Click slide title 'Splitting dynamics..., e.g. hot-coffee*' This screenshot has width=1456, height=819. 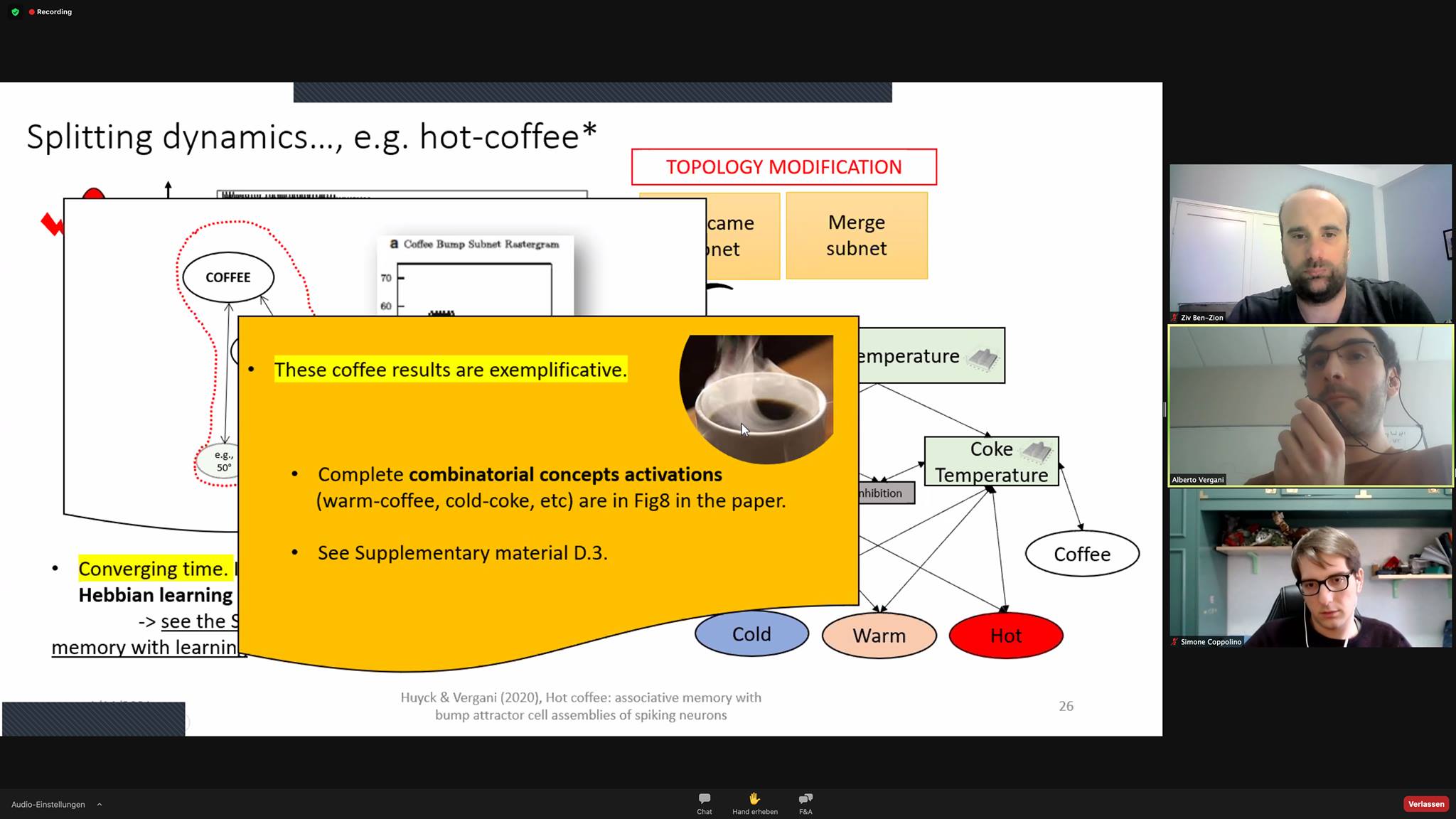click(311, 137)
